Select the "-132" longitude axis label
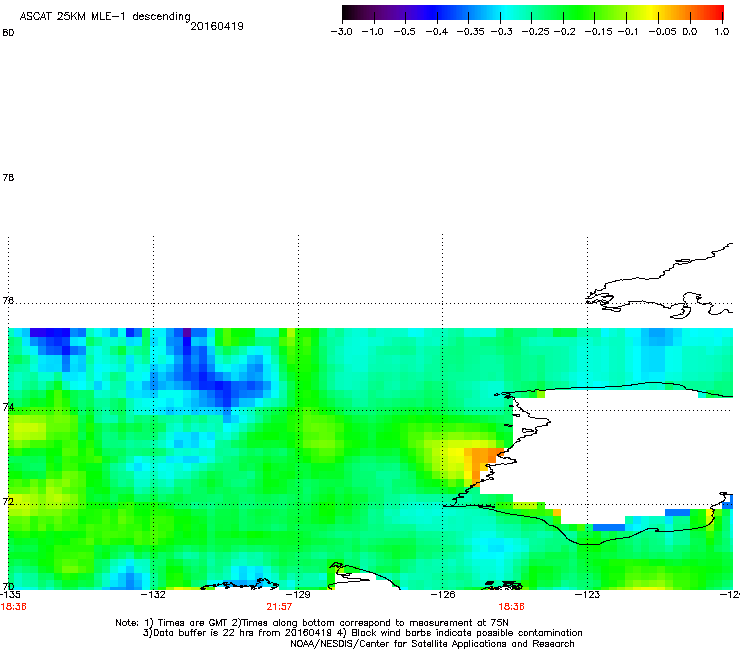The height and width of the screenshot is (650, 740). coord(153,595)
